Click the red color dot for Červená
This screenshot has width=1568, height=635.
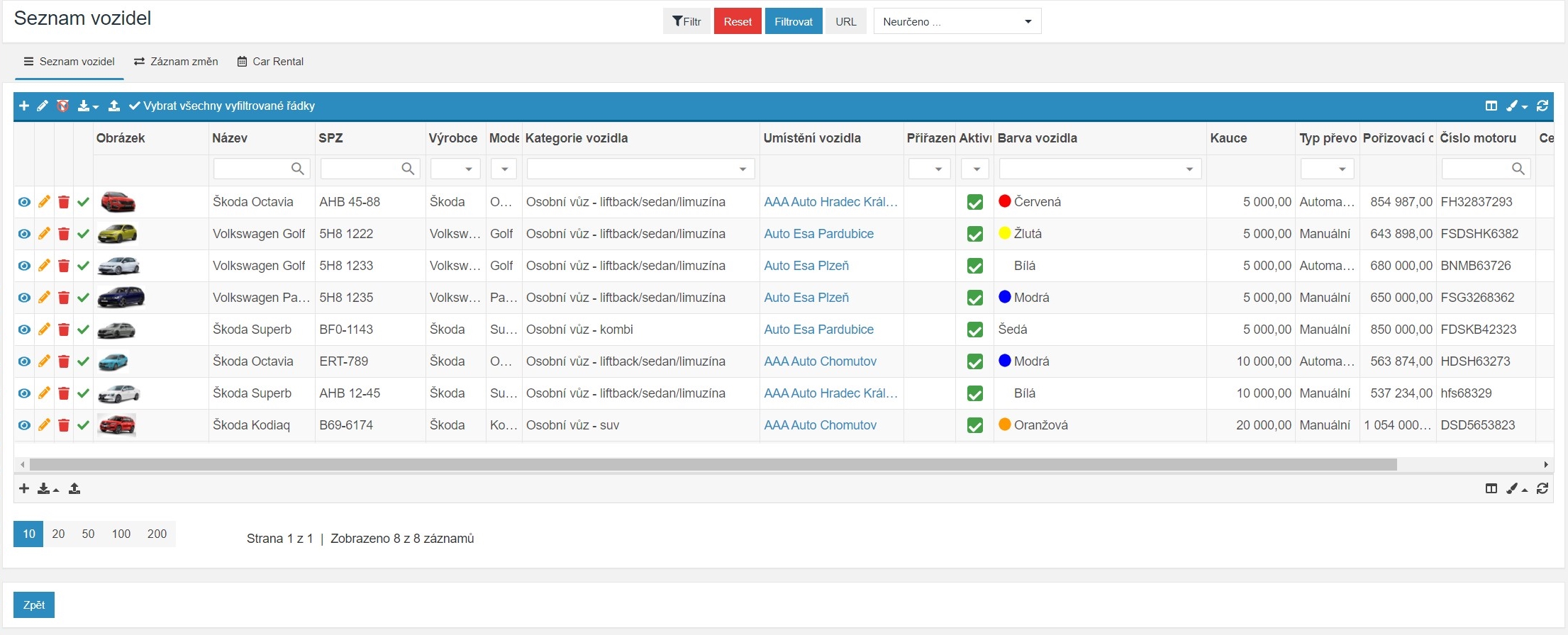coord(1004,201)
